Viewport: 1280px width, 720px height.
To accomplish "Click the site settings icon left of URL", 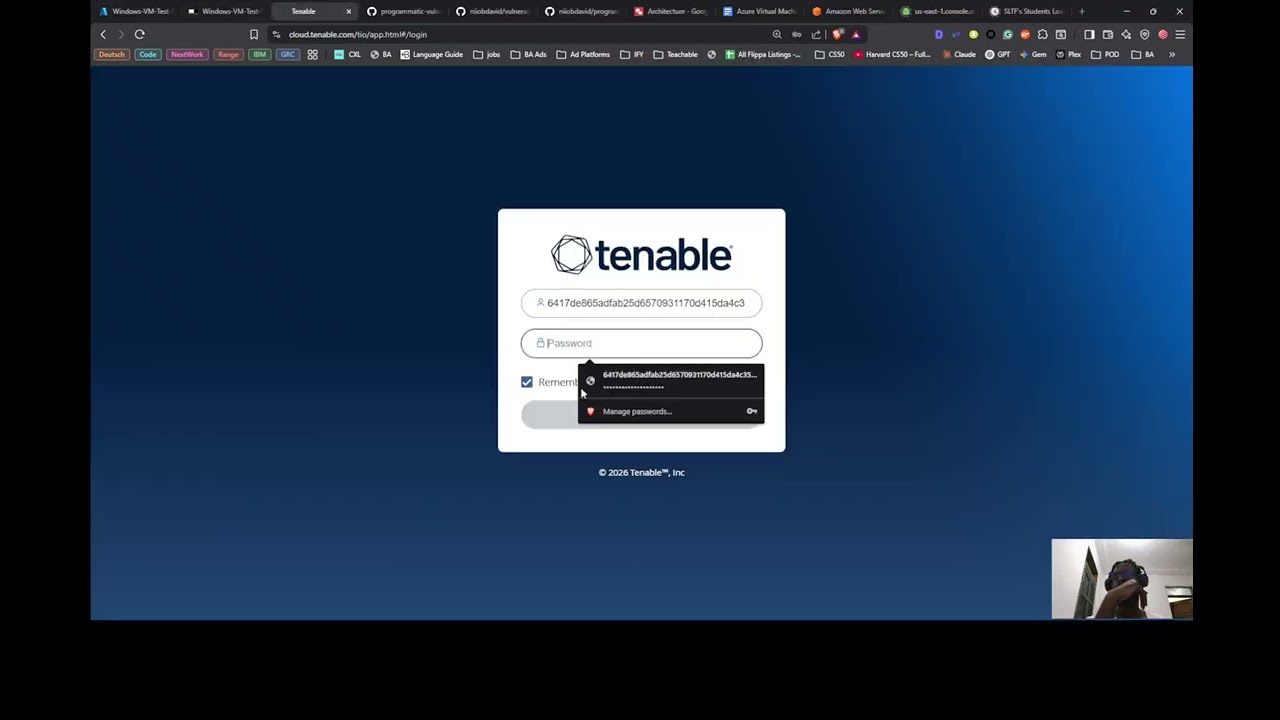I will [277, 34].
